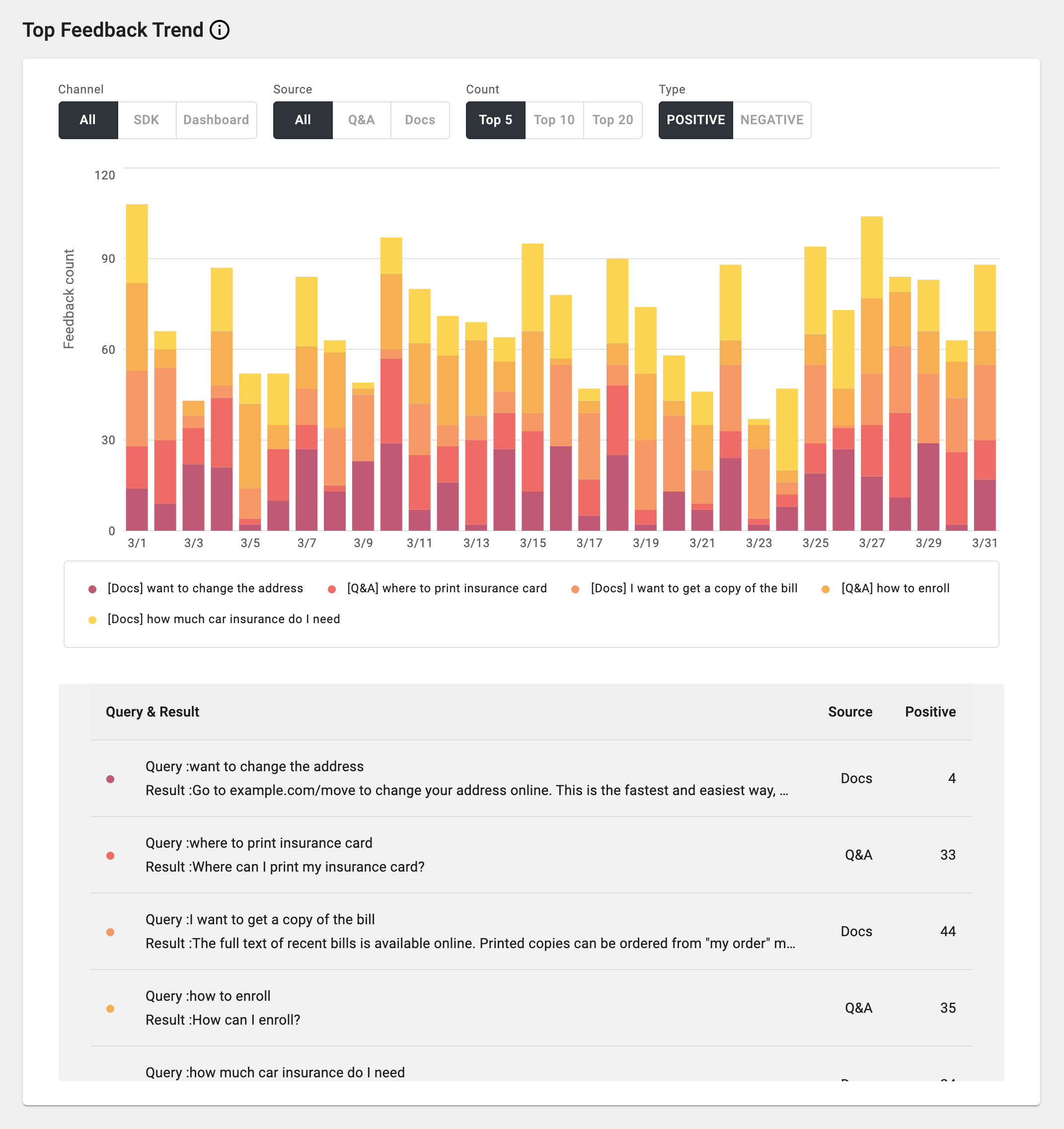Click legend dot for want to change the address
This screenshot has width=1064, height=1129.
click(x=92, y=589)
